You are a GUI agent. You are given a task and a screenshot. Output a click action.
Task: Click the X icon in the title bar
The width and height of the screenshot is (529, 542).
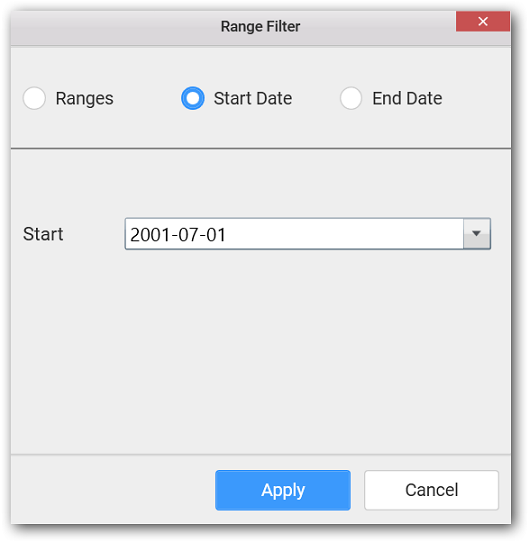coord(483,21)
